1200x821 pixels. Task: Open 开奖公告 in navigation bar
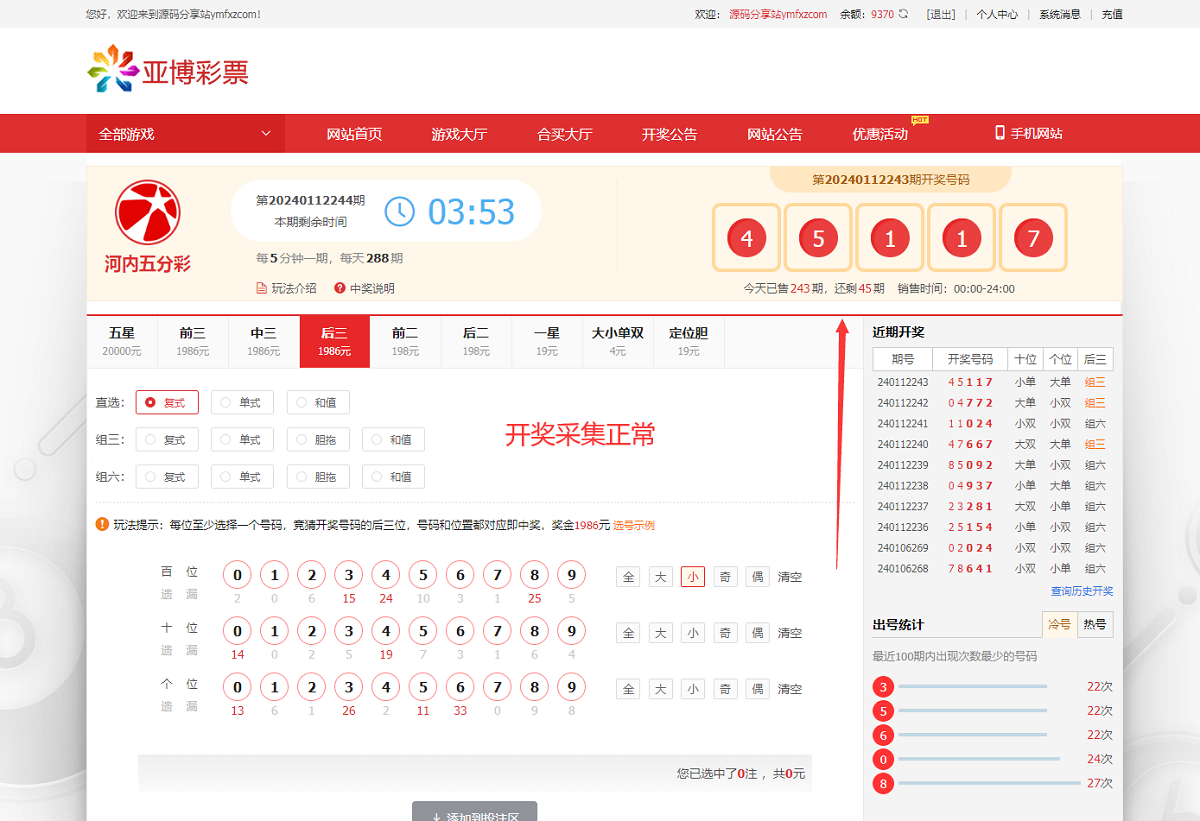(x=669, y=134)
